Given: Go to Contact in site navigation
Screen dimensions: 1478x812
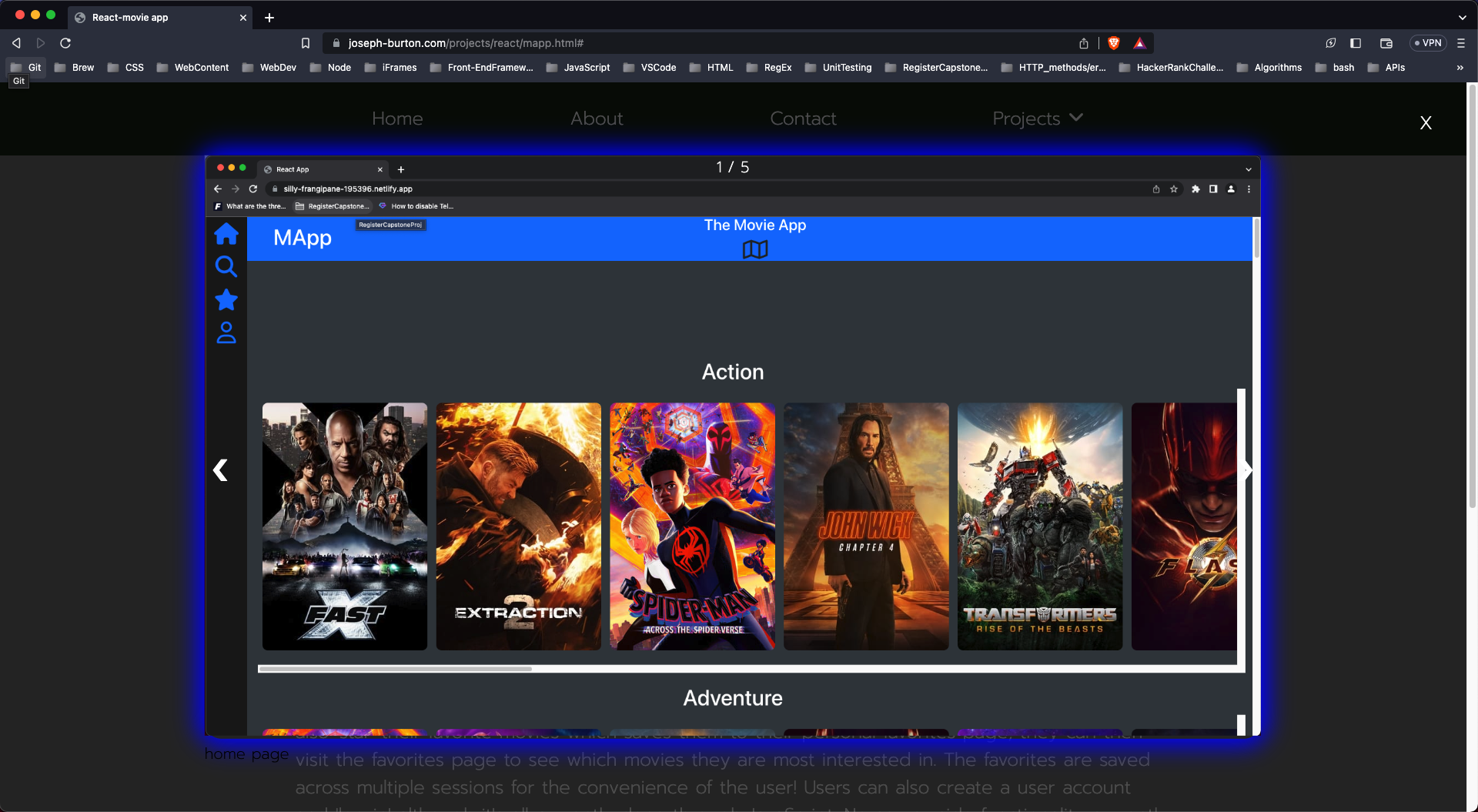Looking at the screenshot, I should tap(803, 119).
